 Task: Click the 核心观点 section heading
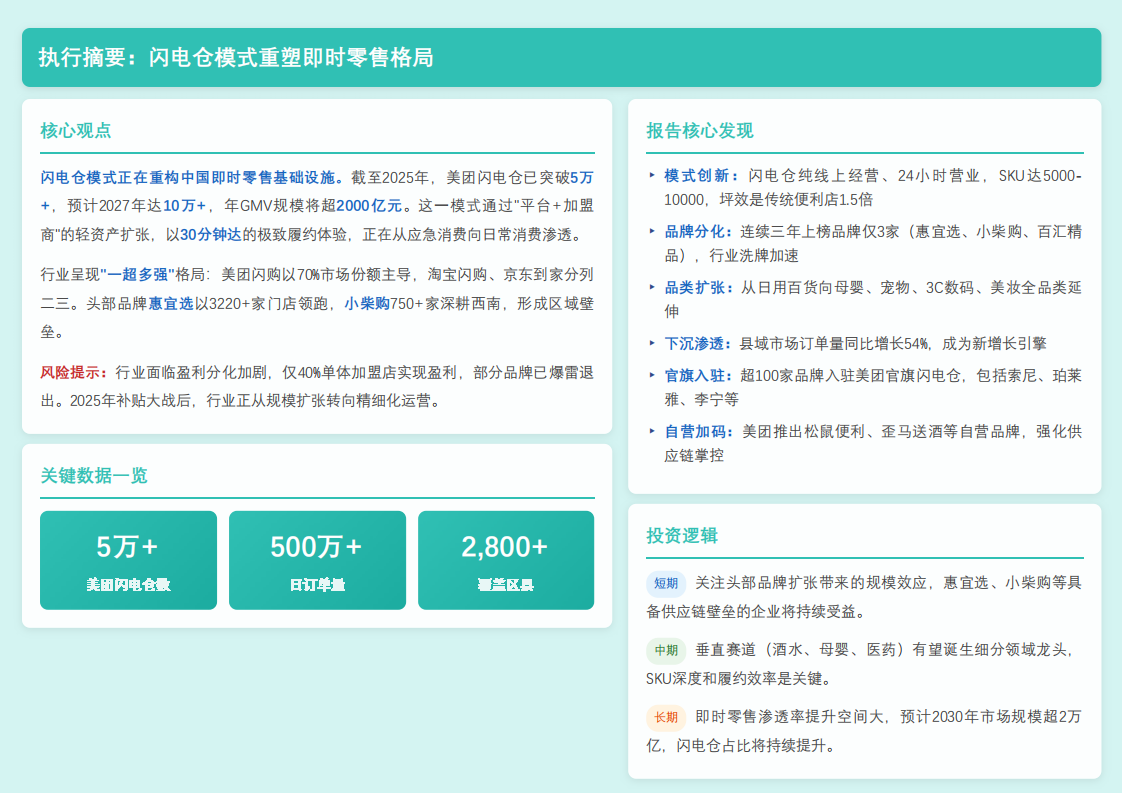(76, 130)
